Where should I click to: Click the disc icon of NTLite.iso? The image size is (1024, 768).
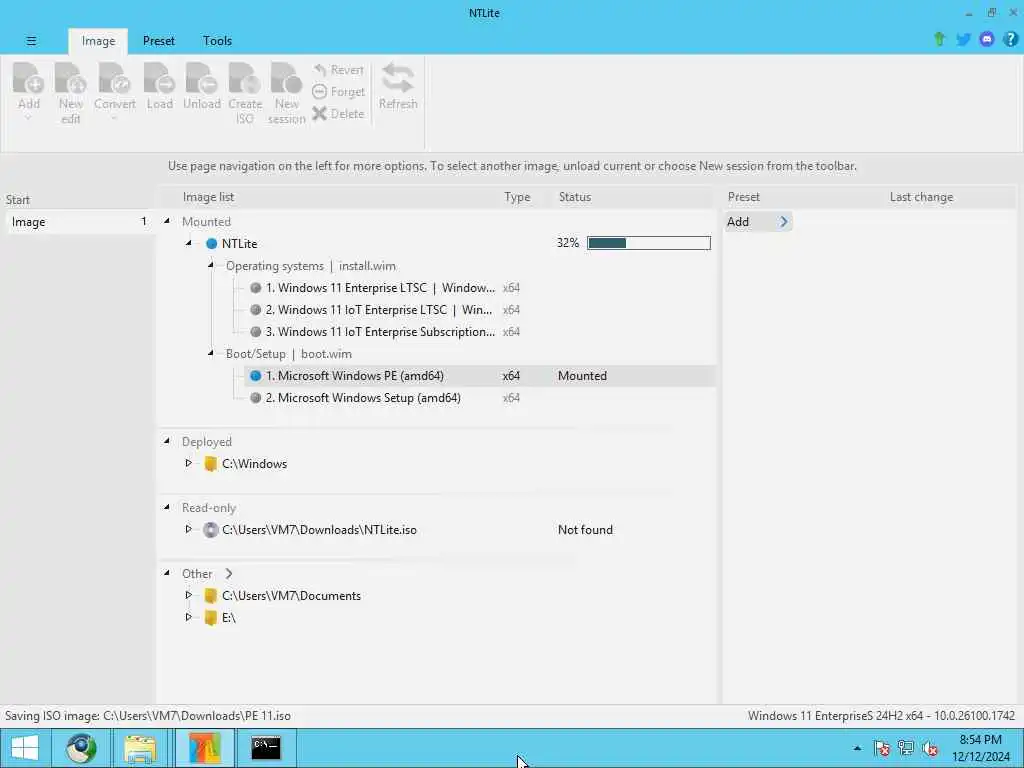210,530
